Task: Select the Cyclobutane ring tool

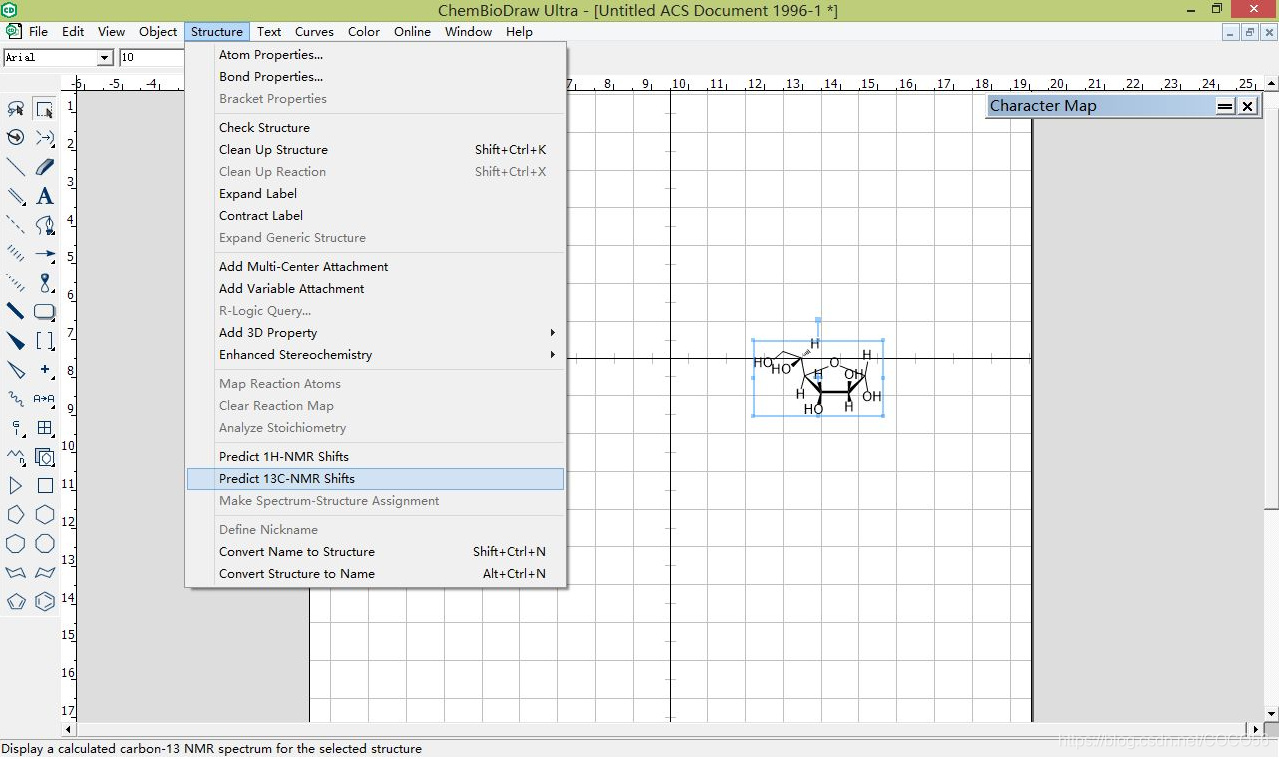Action: tap(45, 485)
